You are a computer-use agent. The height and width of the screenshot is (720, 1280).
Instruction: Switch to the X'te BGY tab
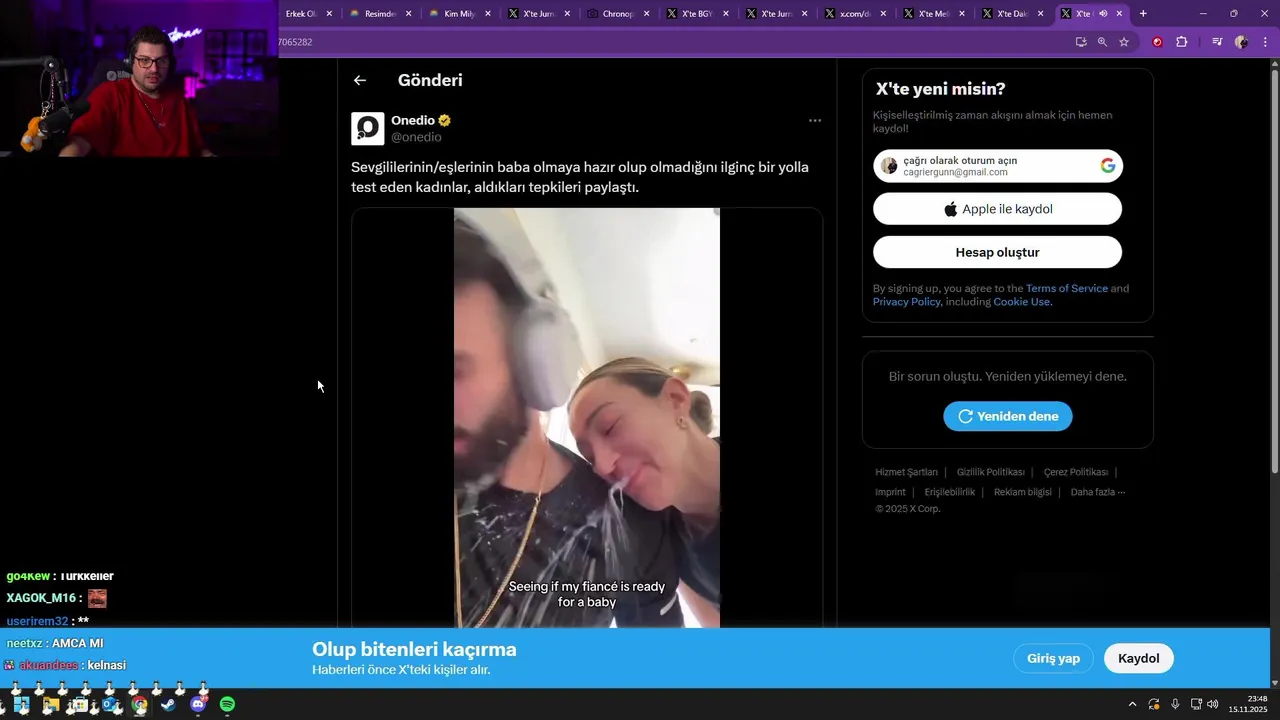tap(697, 14)
